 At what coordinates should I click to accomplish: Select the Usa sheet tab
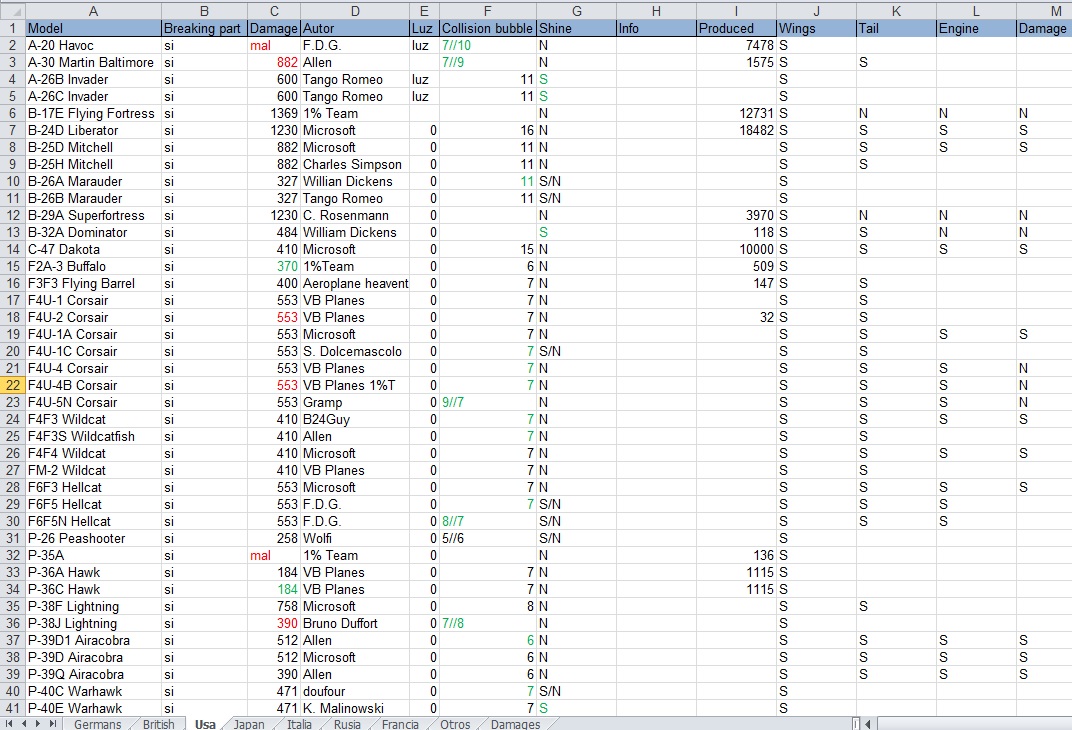coord(205,724)
